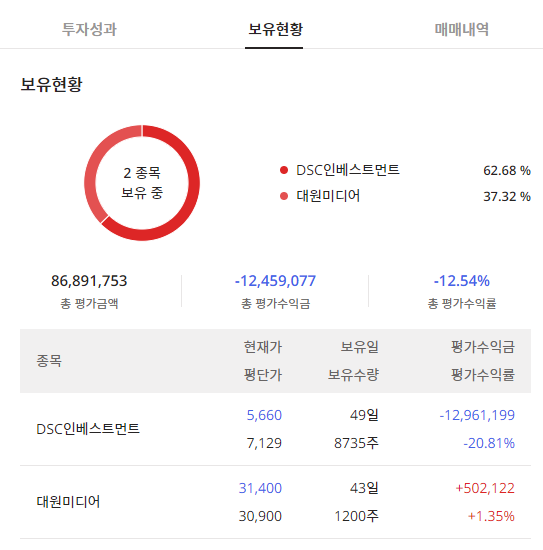Click the 평가수익금 column header
The width and height of the screenshot is (543, 550).
click(483, 347)
